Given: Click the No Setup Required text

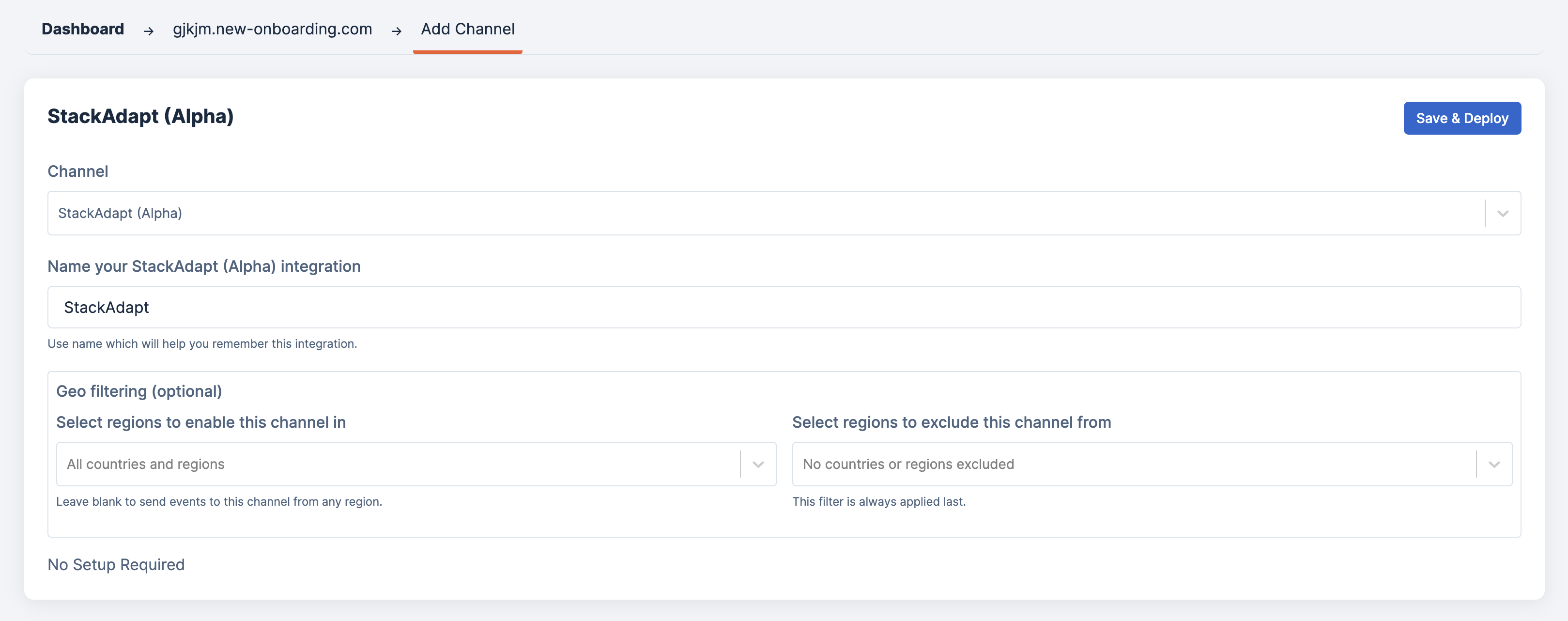Looking at the screenshot, I should (x=116, y=565).
